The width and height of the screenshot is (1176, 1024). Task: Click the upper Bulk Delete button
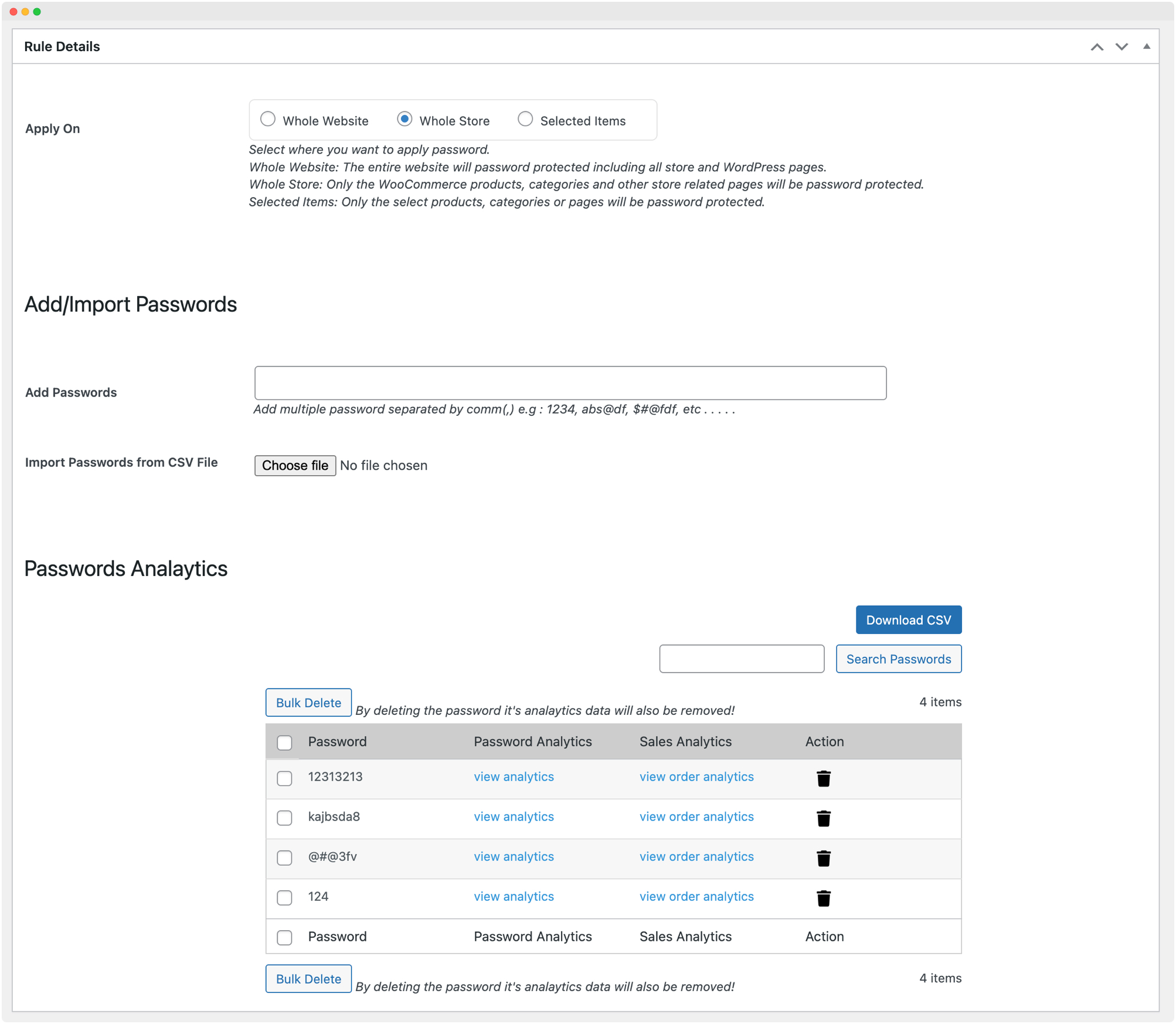pyautogui.click(x=308, y=702)
